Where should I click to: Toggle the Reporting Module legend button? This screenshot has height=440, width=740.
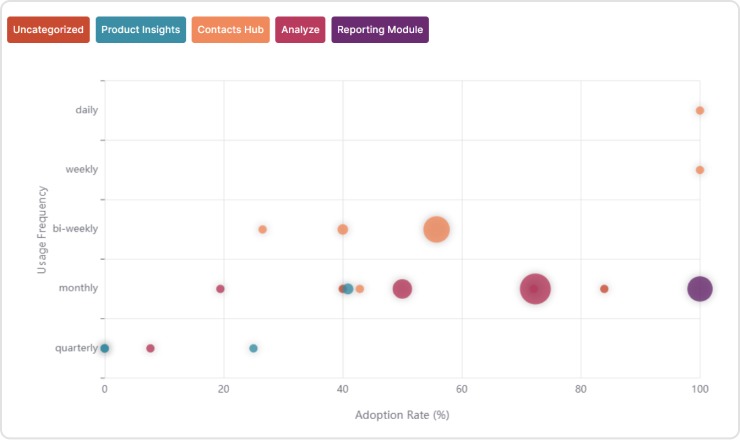pos(380,30)
